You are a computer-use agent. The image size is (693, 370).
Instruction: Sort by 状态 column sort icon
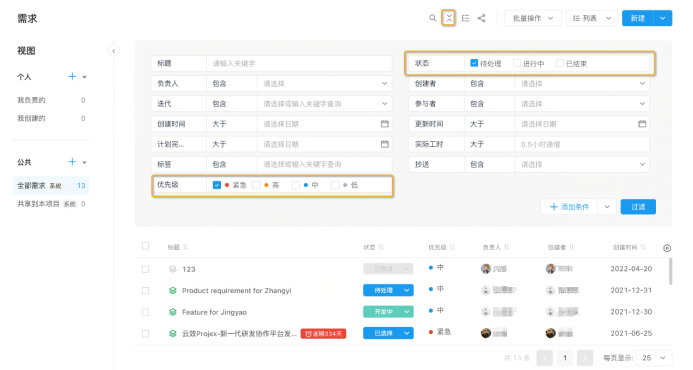coord(381,247)
